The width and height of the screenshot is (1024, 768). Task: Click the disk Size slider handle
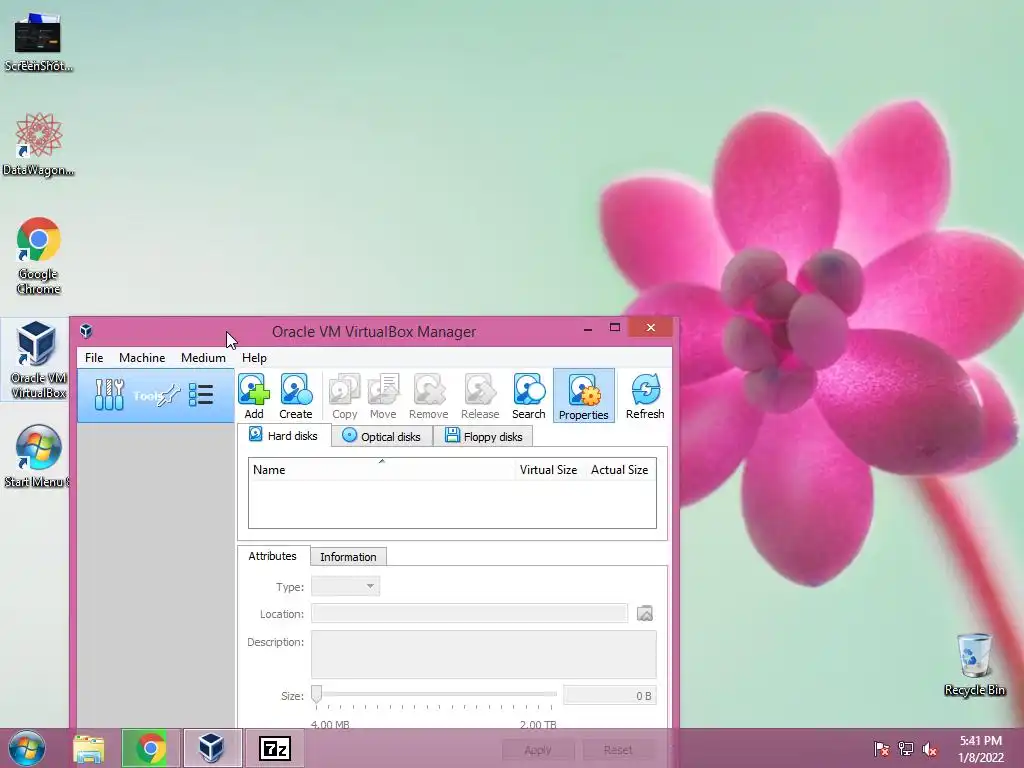[317, 694]
